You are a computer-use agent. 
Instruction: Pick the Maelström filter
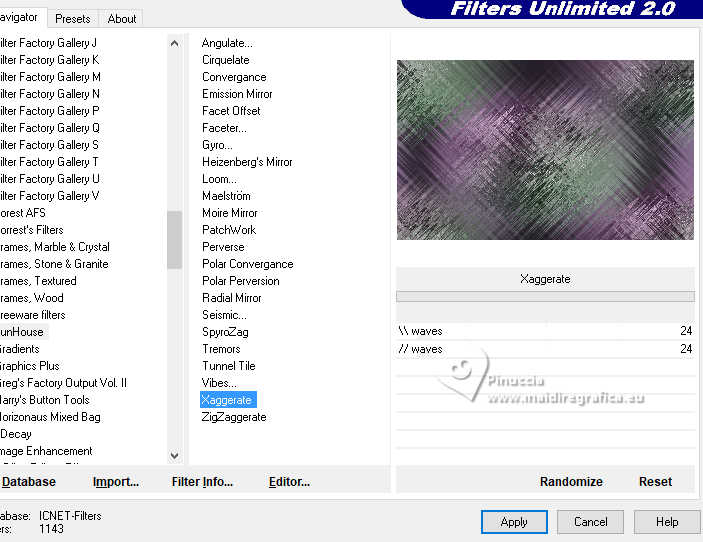226,196
